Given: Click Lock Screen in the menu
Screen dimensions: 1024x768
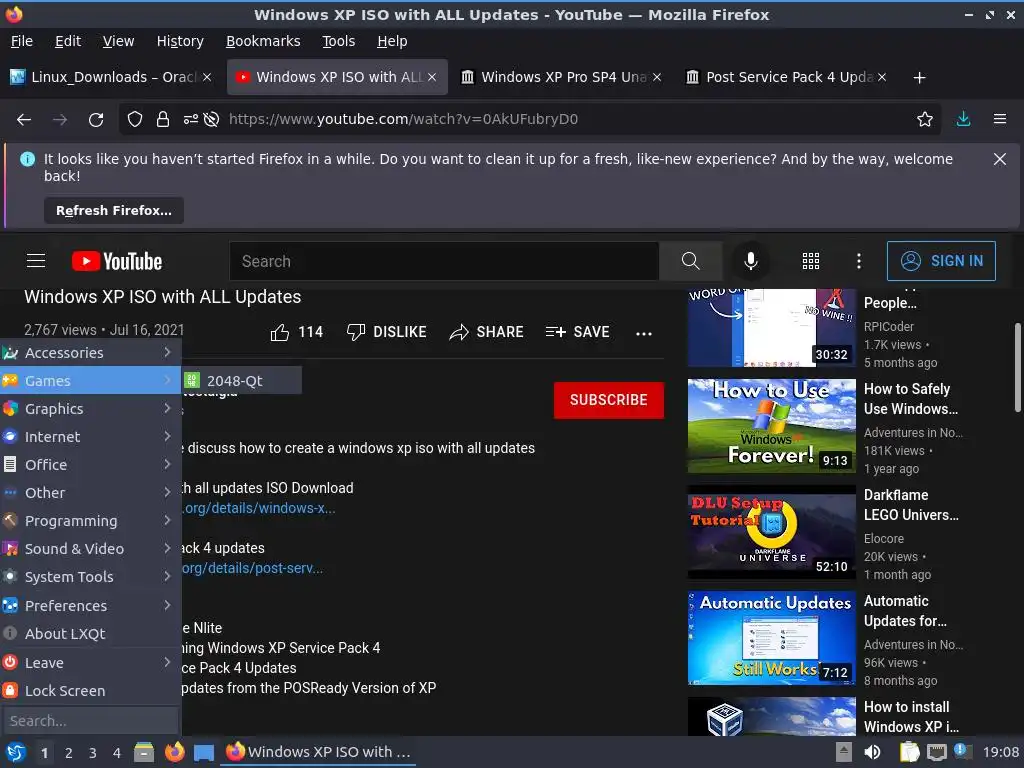Looking at the screenshot, I should [91, 691].
